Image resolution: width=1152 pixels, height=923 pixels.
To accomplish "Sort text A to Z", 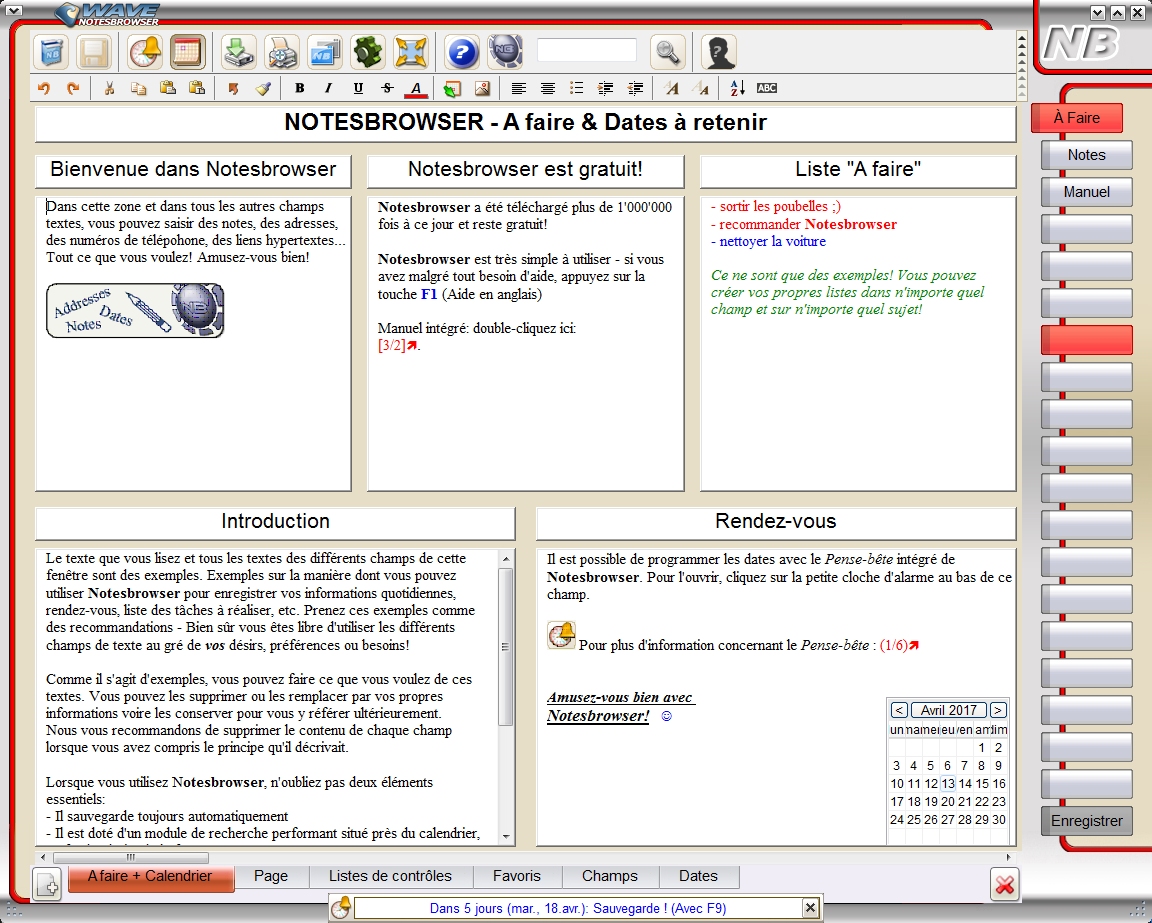I will tap(738, 88).
